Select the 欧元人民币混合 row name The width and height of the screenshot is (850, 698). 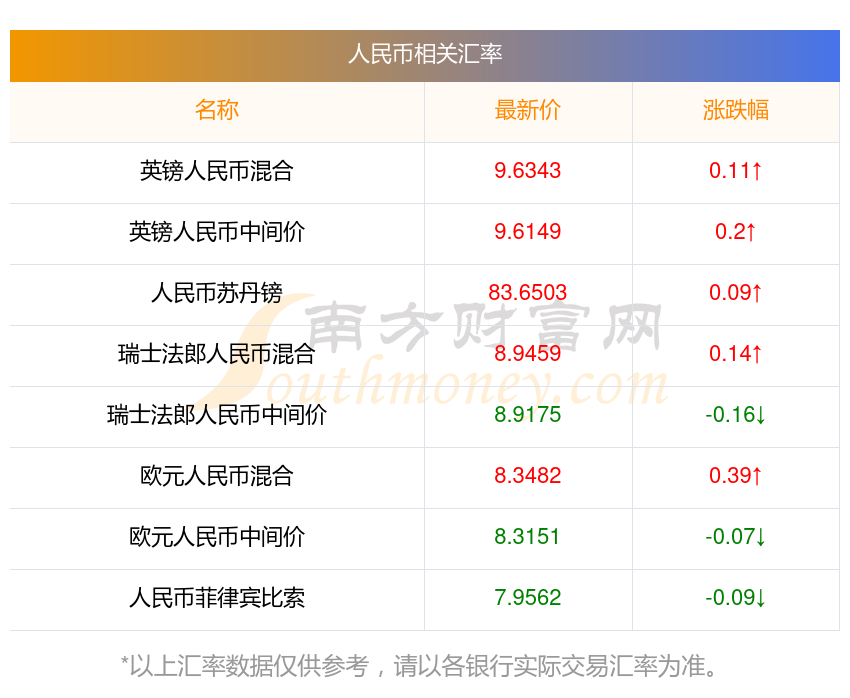[x=217, y=476]
